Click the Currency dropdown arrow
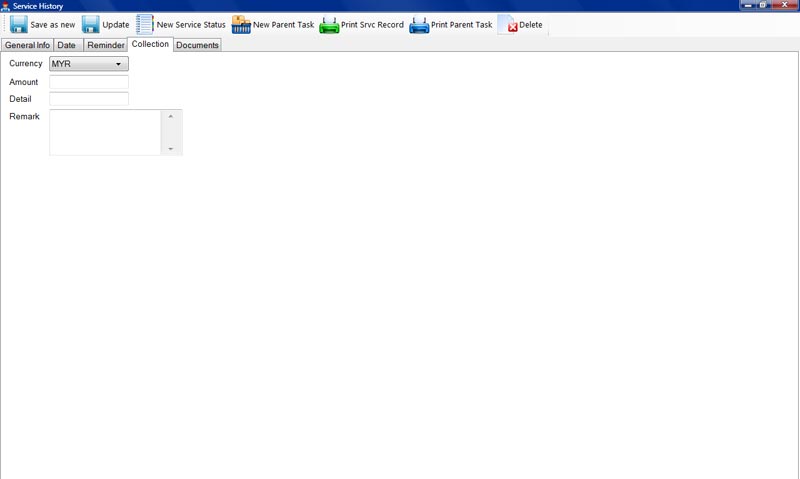Image resolution: width=800 pixels, height=479 pixels. [118, 64]
